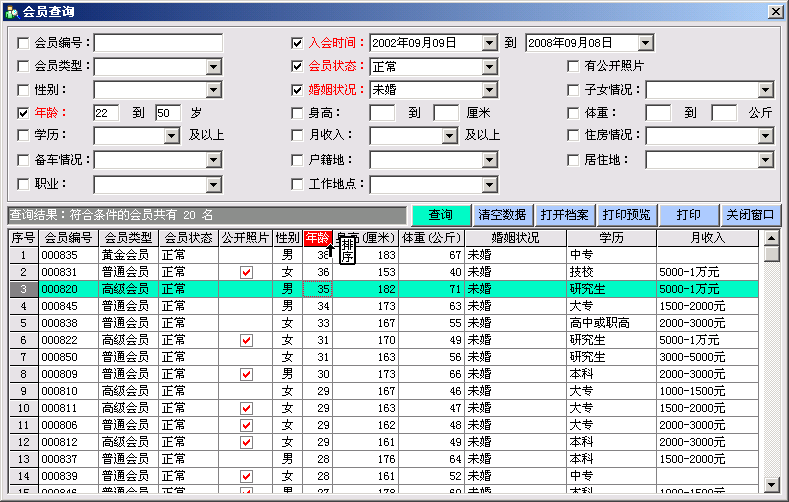Click the 关闭窗口 button

(x=750, y=215)
